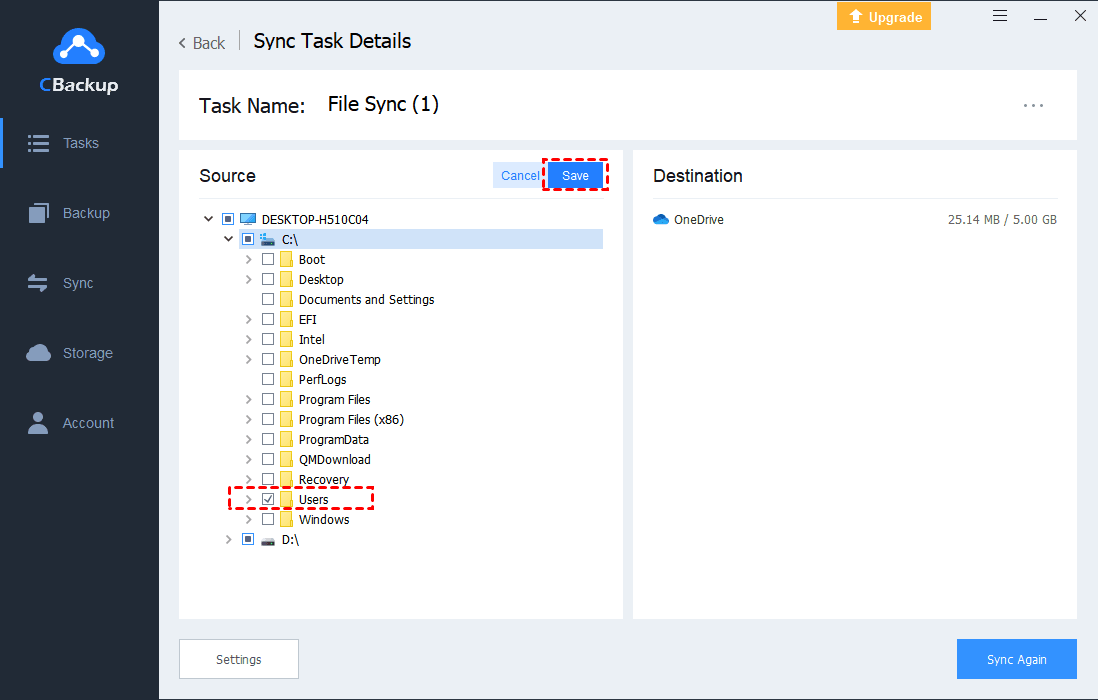Screen dimensions: 1098x700
Task: Tick the Program Files (x86) checkbox
Action: point(268,419)
